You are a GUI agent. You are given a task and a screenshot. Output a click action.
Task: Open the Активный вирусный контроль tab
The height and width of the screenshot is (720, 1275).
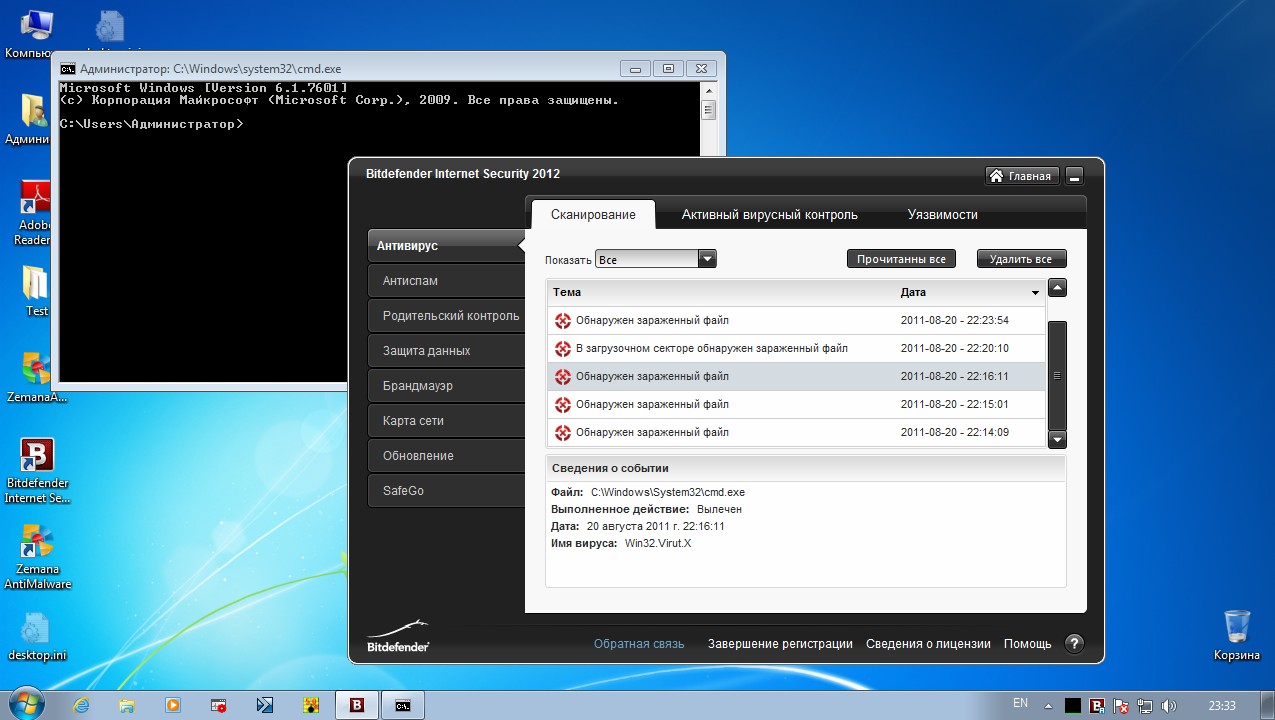pyautogui.click(x=770, y=214)
